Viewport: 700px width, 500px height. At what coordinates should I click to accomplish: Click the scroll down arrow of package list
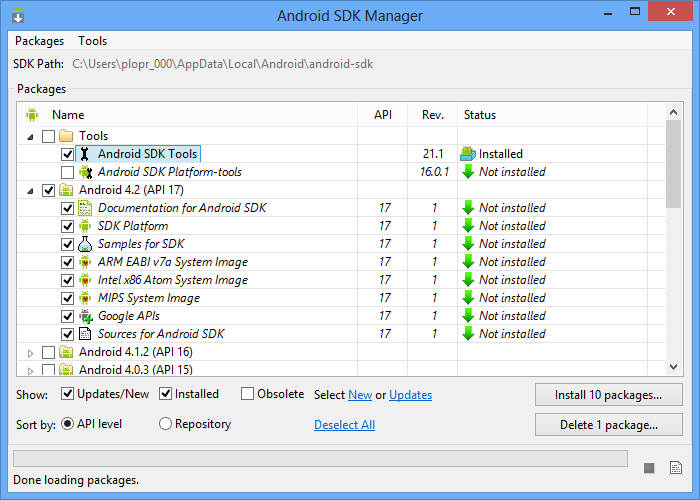pyautogui.click(x=673, y=367)
